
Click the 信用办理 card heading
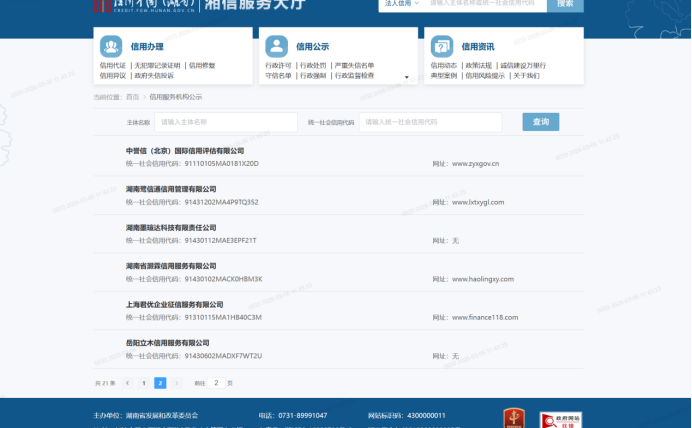click(x=147, y=47)
